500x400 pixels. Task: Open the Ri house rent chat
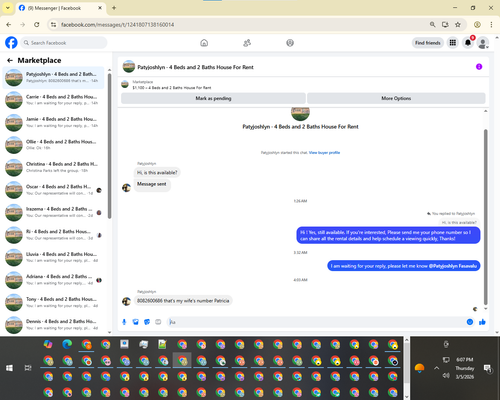(x=54, y=235)
